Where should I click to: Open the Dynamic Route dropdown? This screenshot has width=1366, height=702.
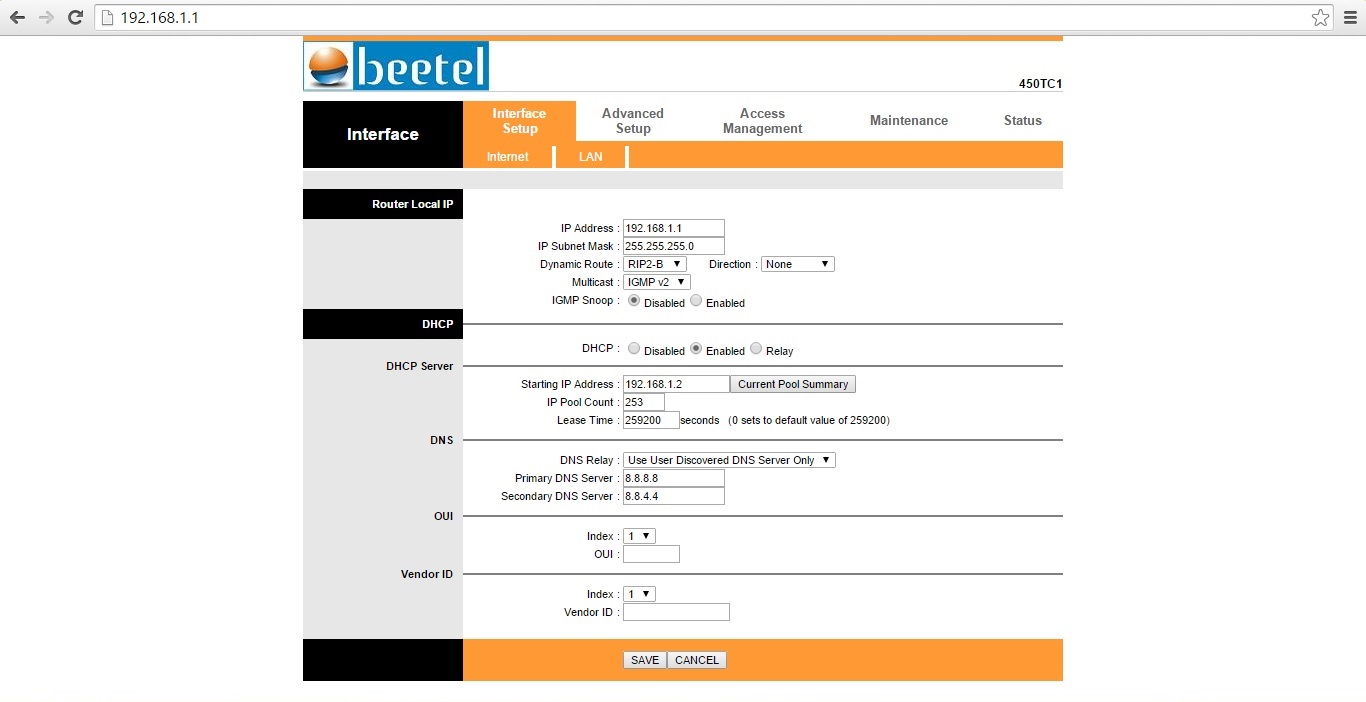pyautogui.click(x=654, y=264)
